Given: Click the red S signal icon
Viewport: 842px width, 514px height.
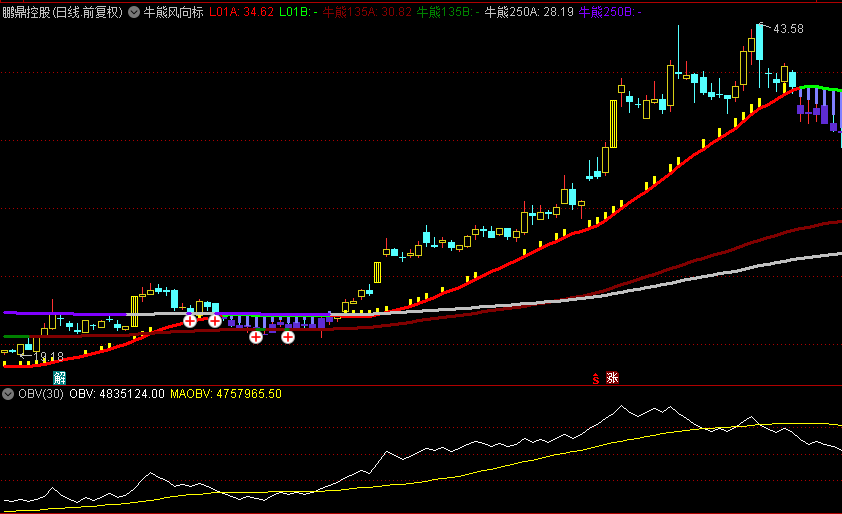Looking at the screenshot, I should pos(596,379).
